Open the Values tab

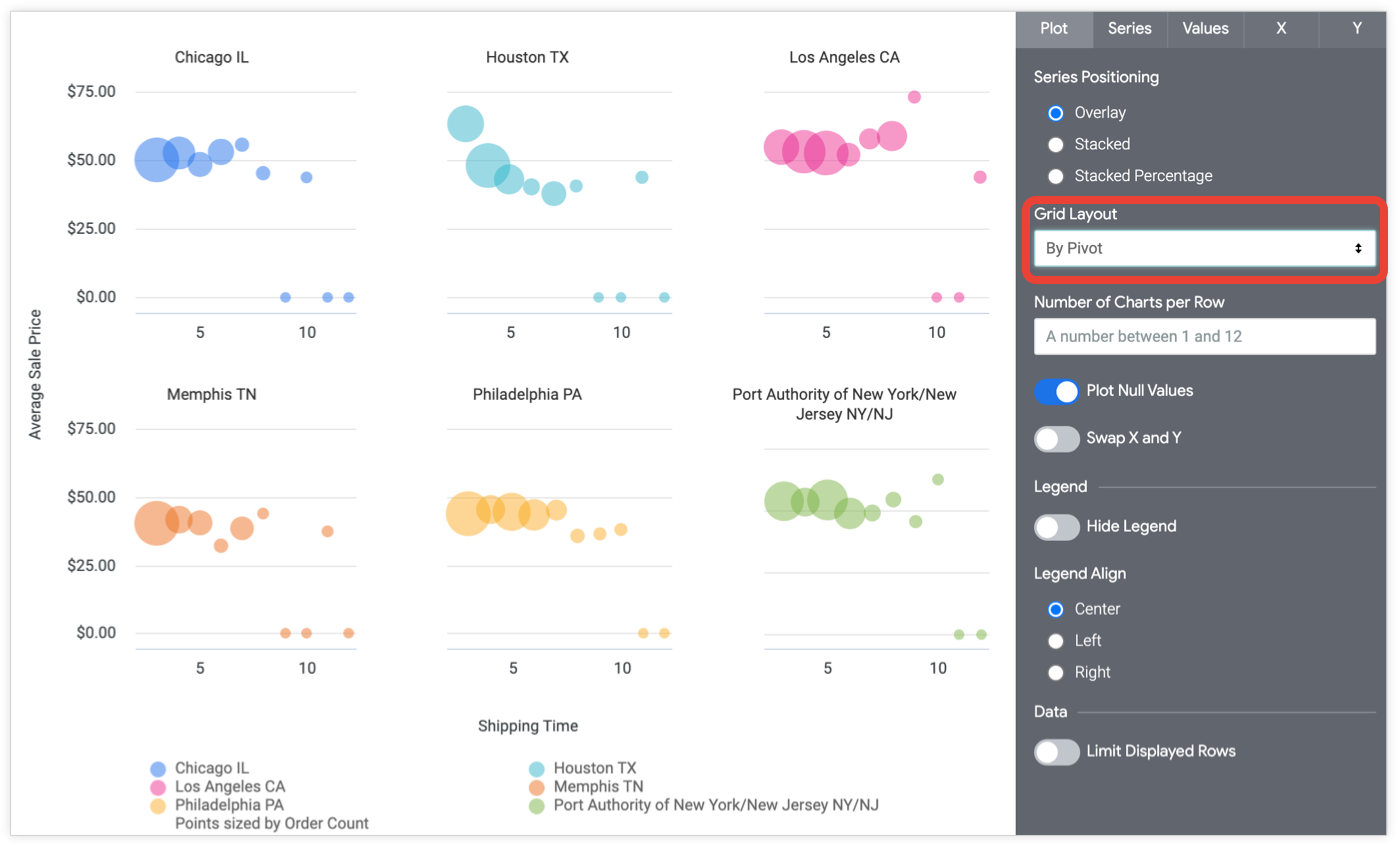[1205, 28]
